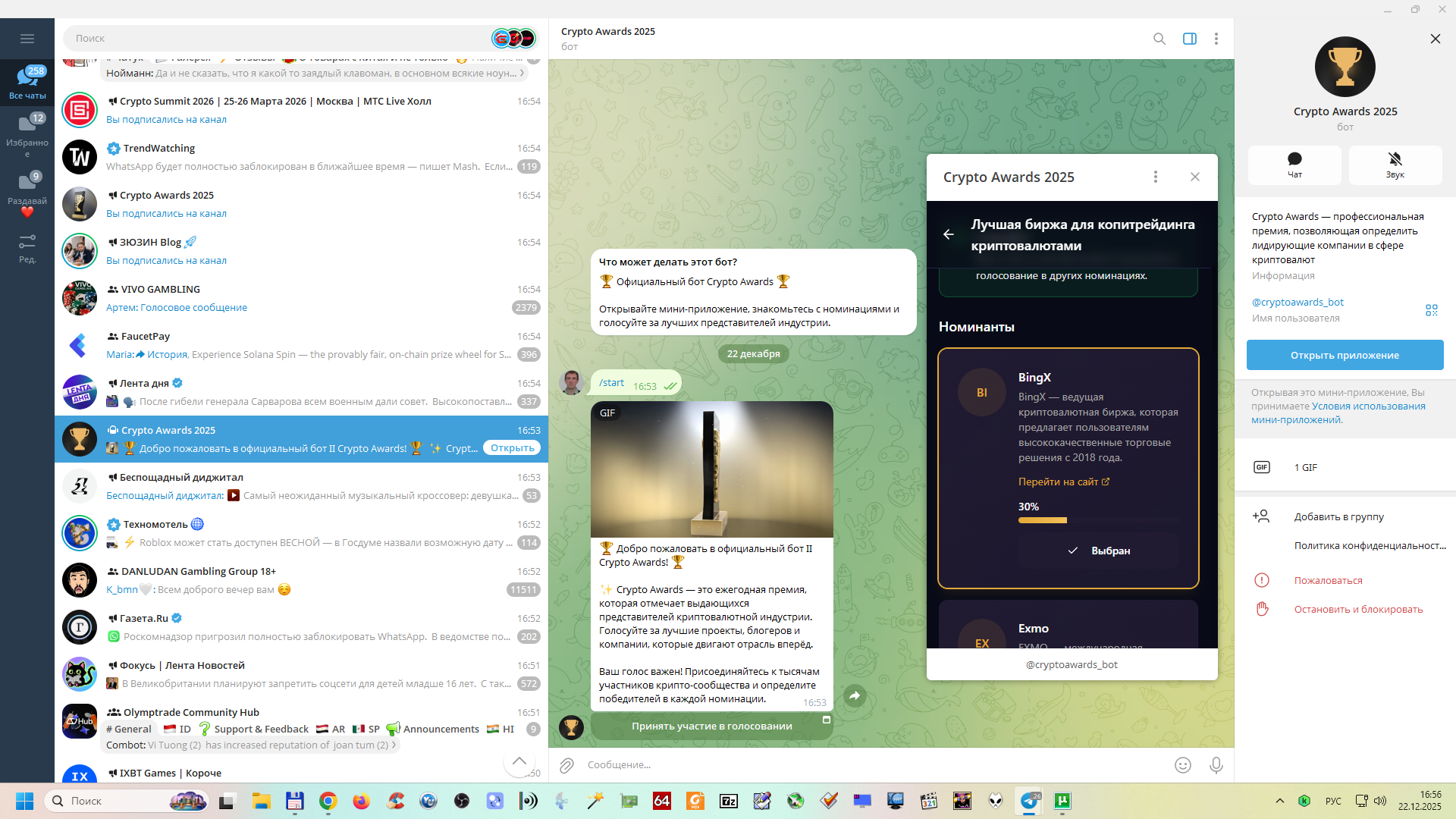The width and height of the screenshot is (1456, 819).
Task: Click the attach file paperclip icon
Action: pos(566,765)
